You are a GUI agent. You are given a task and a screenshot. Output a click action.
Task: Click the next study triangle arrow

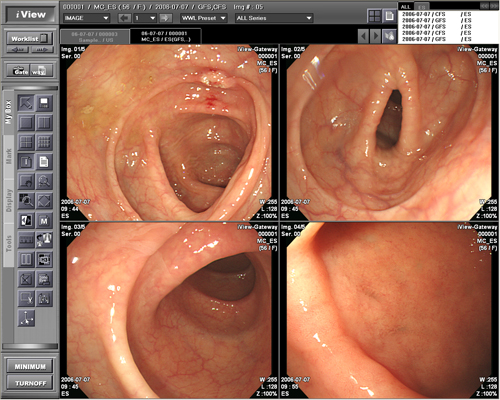click(x=376, y=36)
